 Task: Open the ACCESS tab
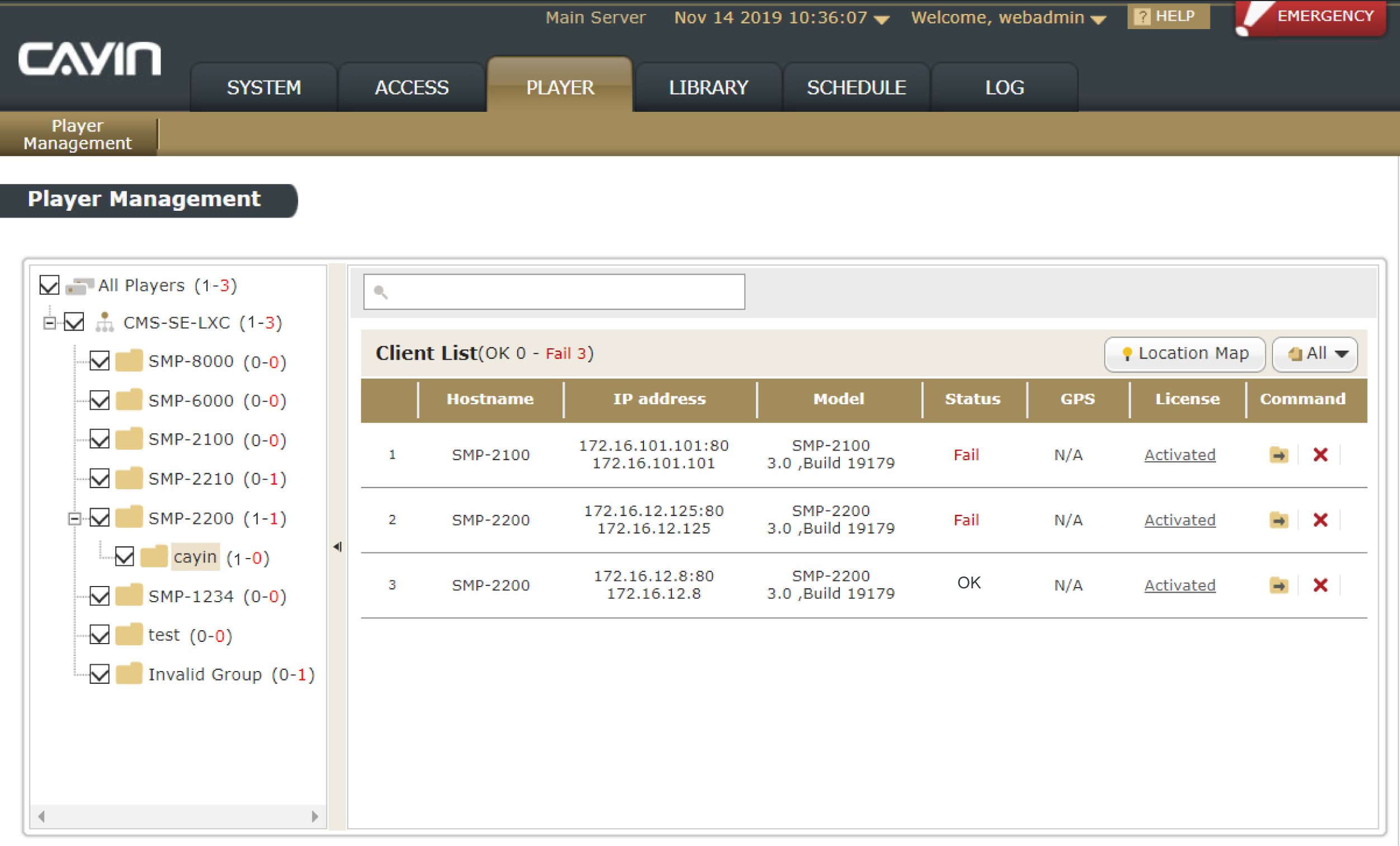(x=412, y=87)
